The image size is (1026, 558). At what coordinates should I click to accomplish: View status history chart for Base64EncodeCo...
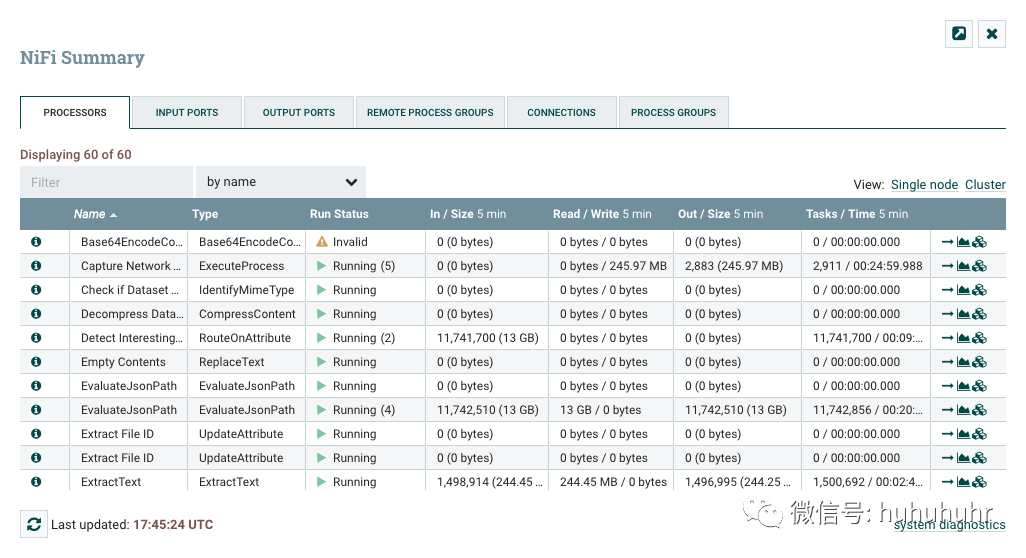pos(963,242)
